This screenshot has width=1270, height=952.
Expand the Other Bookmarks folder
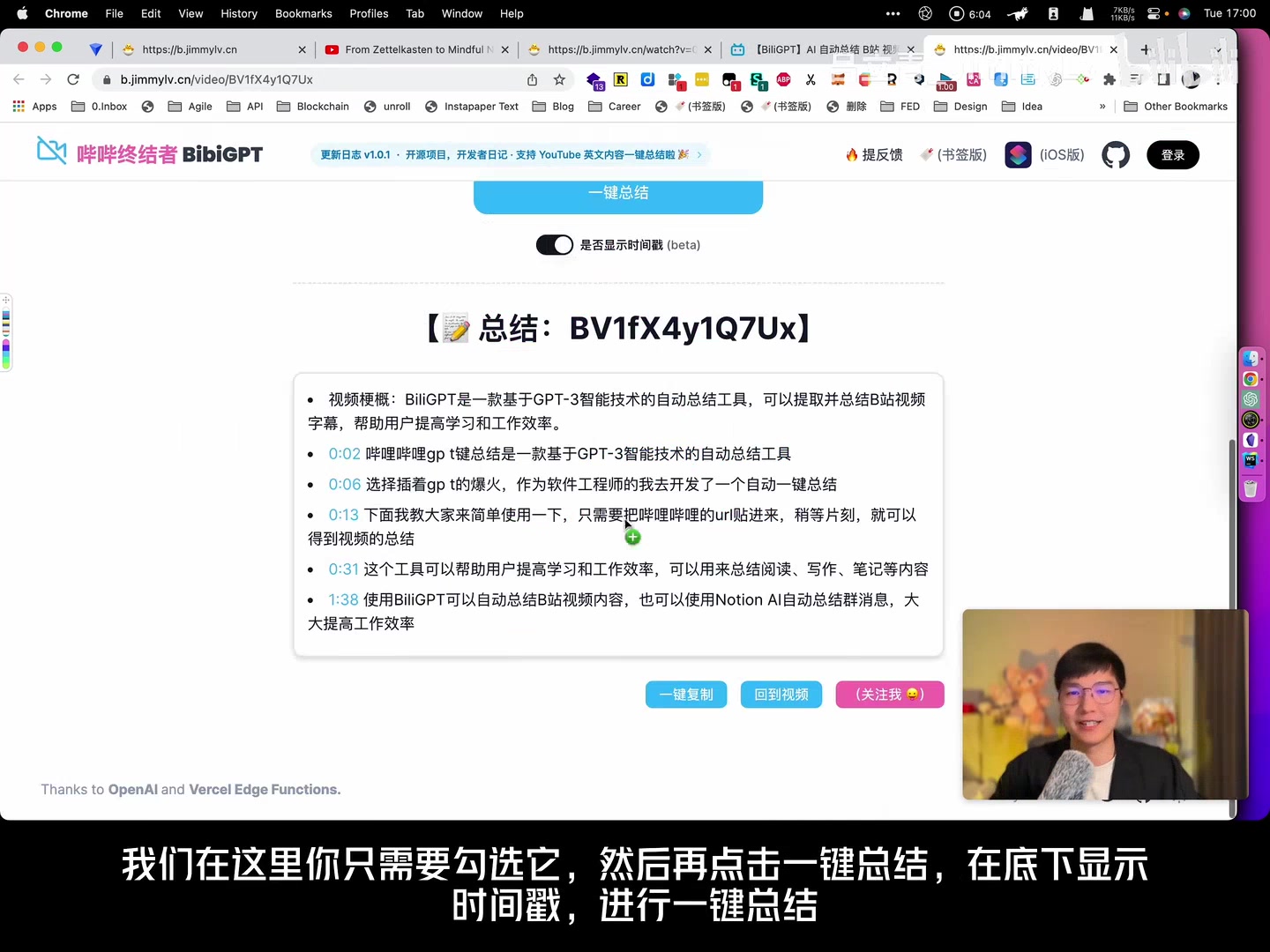point(1176,107)
